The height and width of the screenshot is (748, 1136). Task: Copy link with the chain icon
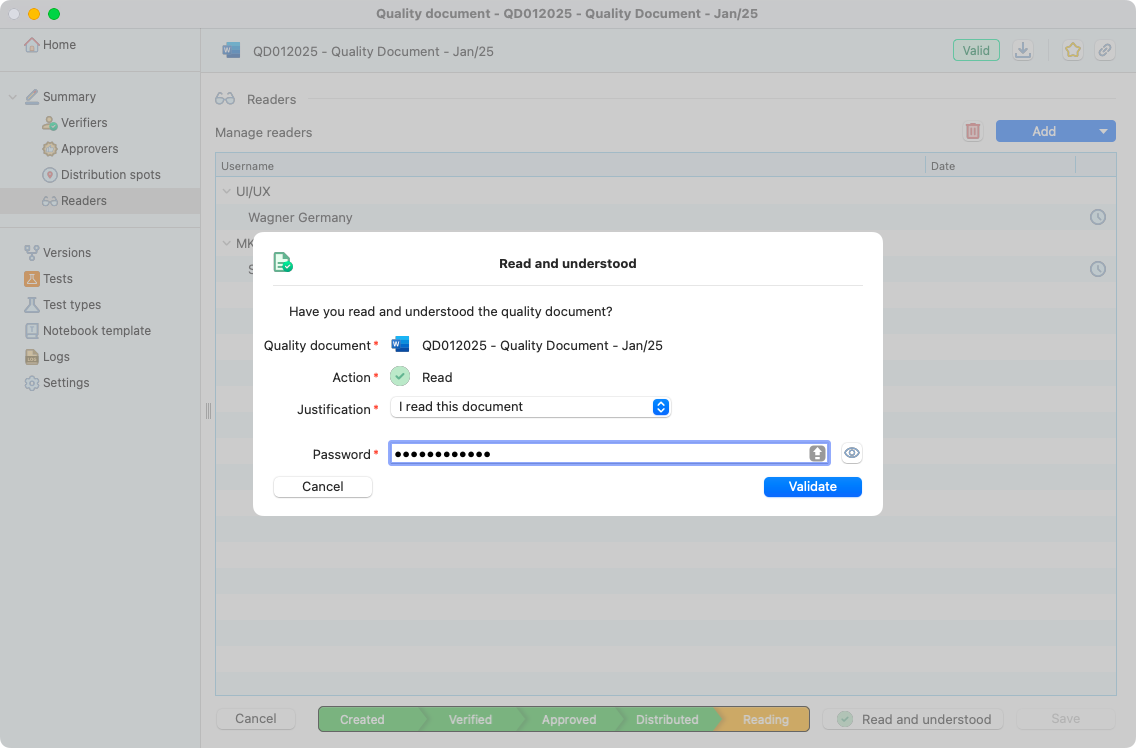[1104, 51]
